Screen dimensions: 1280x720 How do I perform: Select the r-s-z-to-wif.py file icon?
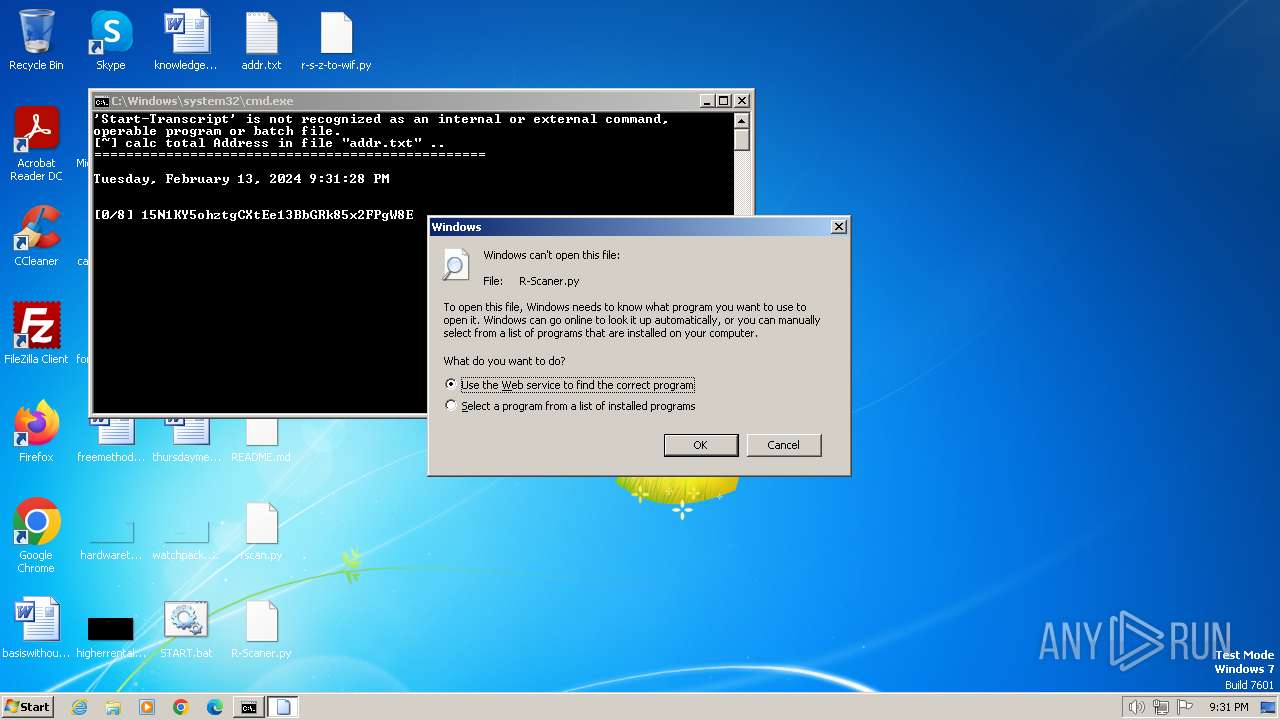pos(336,40)
